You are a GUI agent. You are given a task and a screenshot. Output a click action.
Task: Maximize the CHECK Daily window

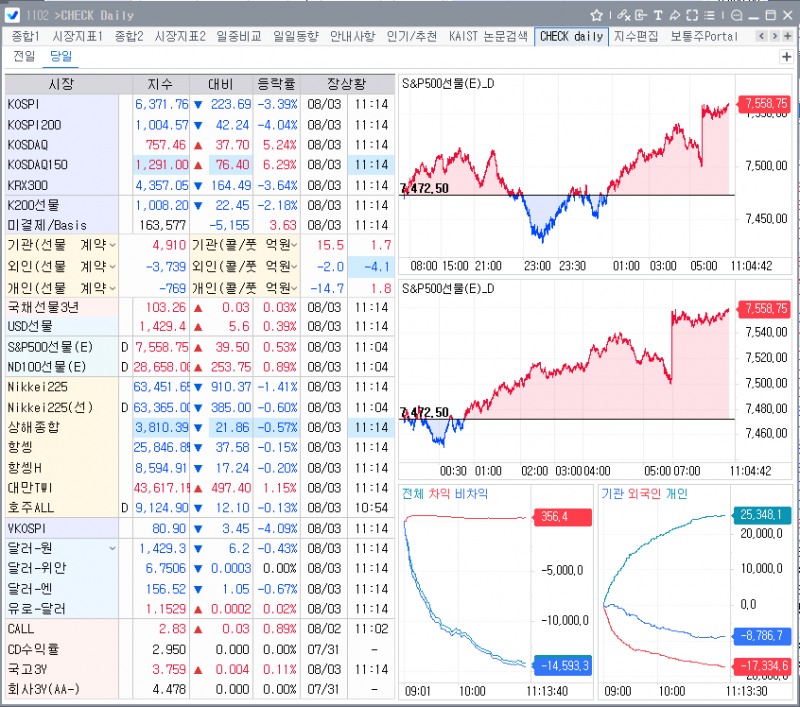click(x=771, y=15)
